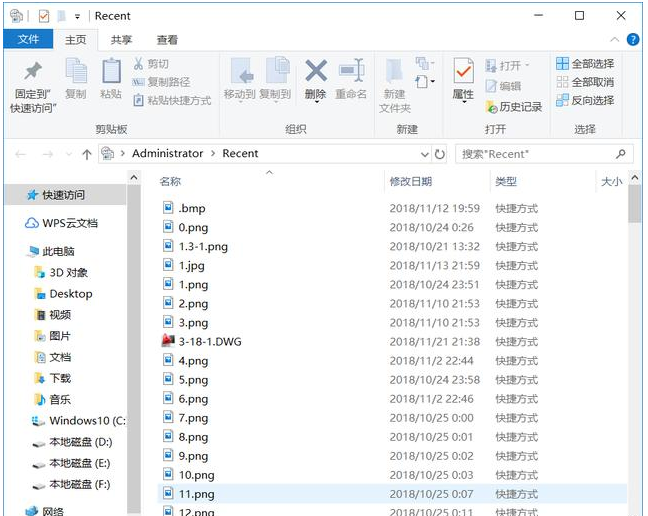
Task: Expand the Open (打开) dropdown in ribbon
Action: pyautogui.click(x=527, y=65)
